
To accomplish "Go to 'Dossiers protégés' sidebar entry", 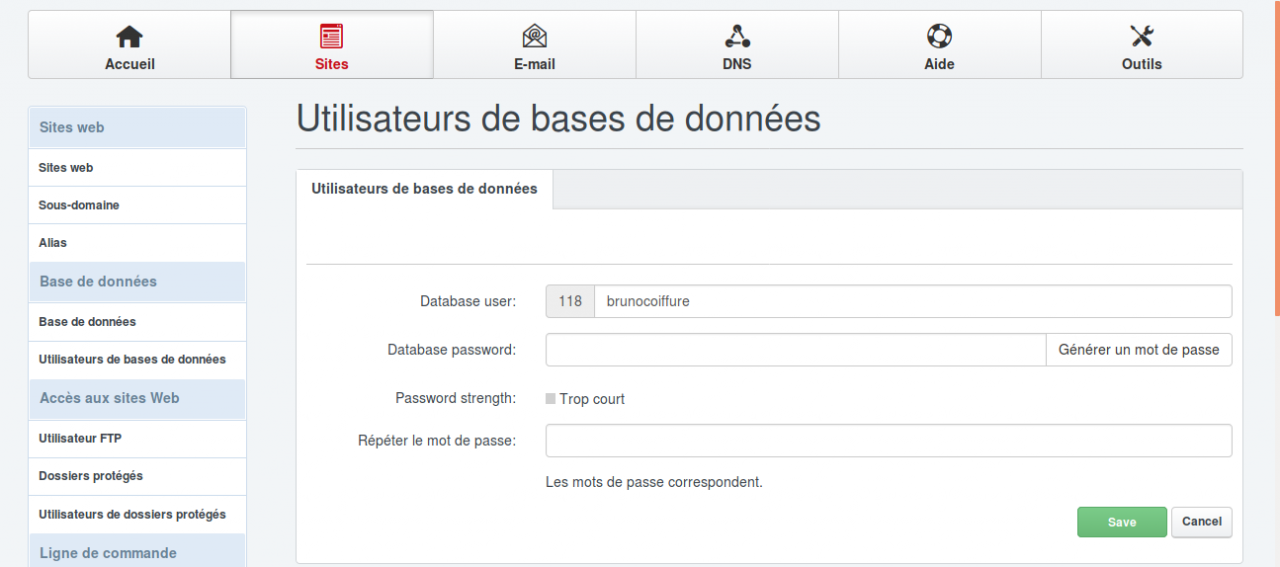I will pos(91,476).
